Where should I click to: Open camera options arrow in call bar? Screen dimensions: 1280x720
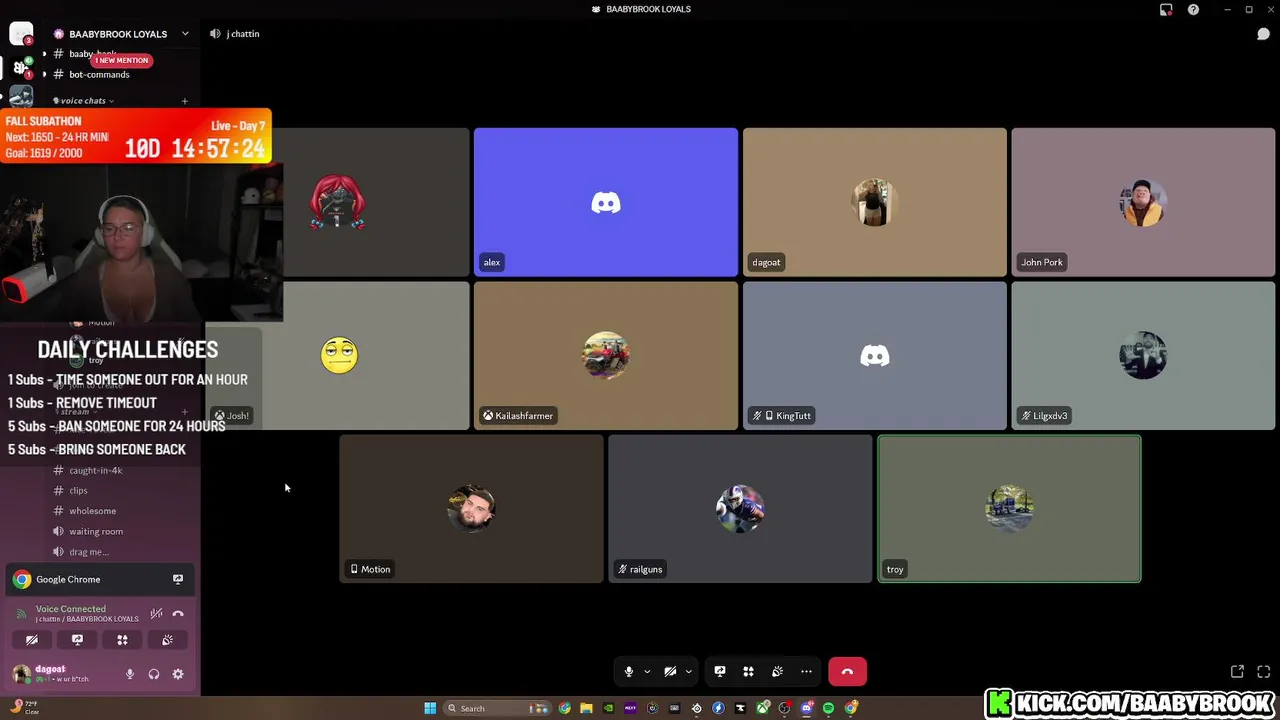pyautogui.click(x=688, y=672)
